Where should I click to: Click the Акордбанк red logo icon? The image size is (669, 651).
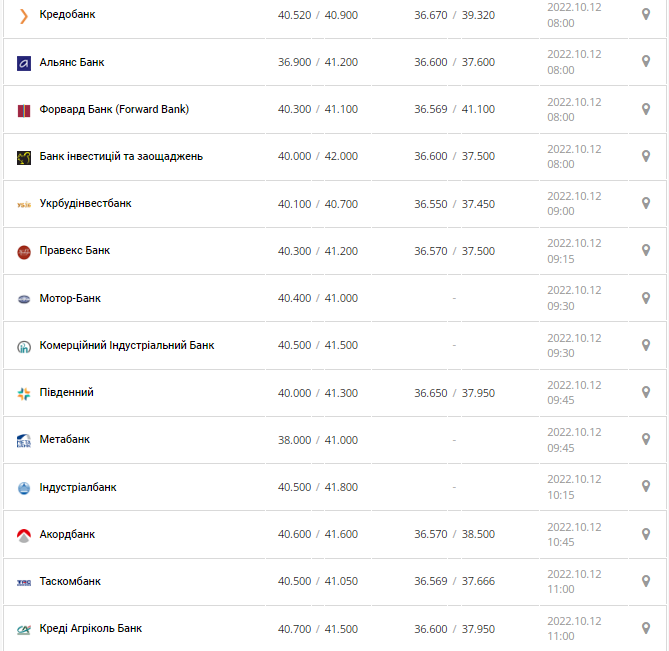point(24,535)
